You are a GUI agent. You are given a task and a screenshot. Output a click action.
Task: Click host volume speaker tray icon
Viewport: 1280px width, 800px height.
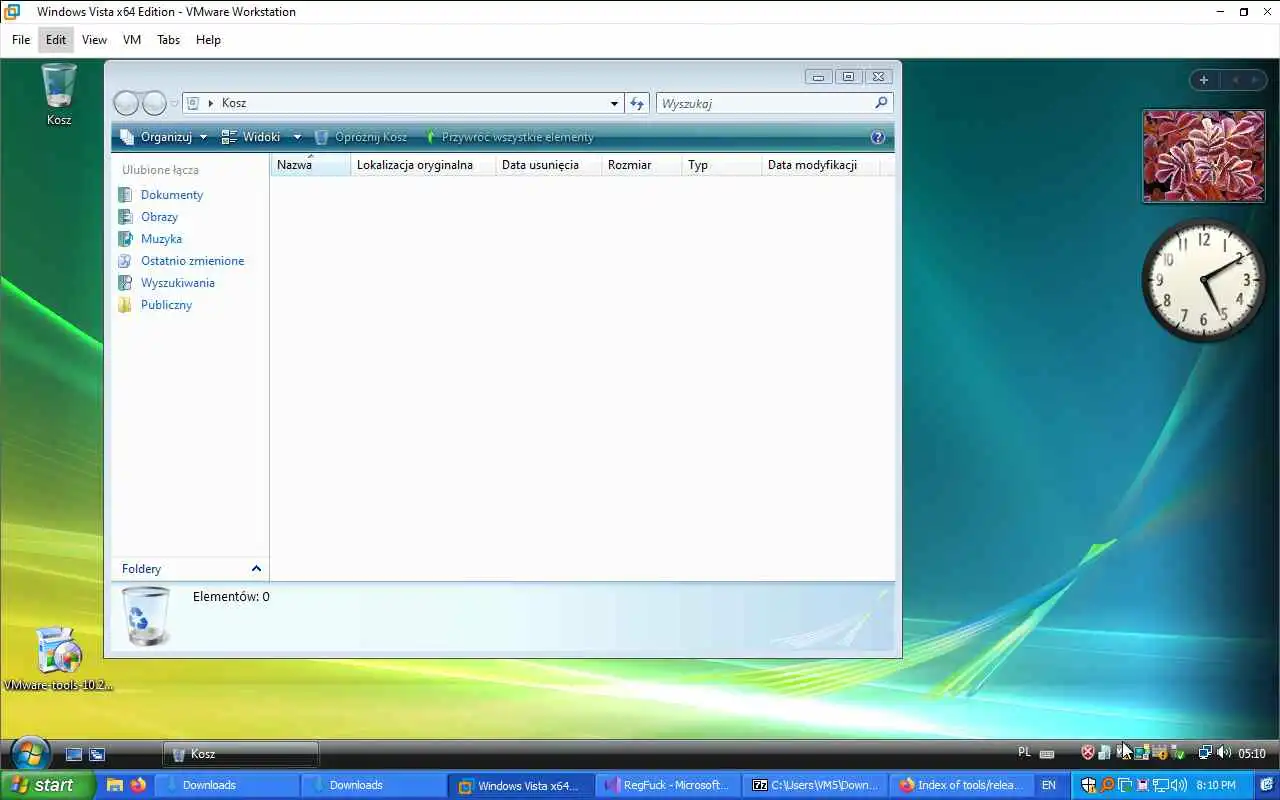[x=1178, y=785]
